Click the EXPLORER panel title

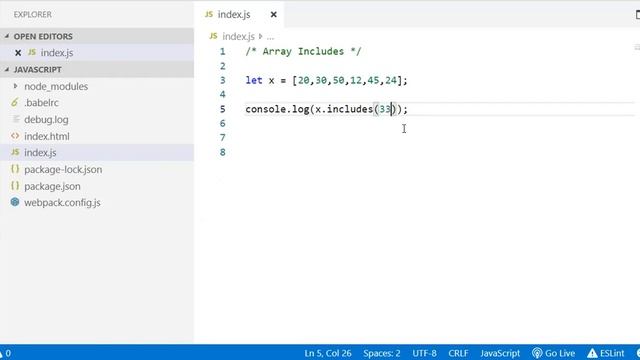coord(33,15)
